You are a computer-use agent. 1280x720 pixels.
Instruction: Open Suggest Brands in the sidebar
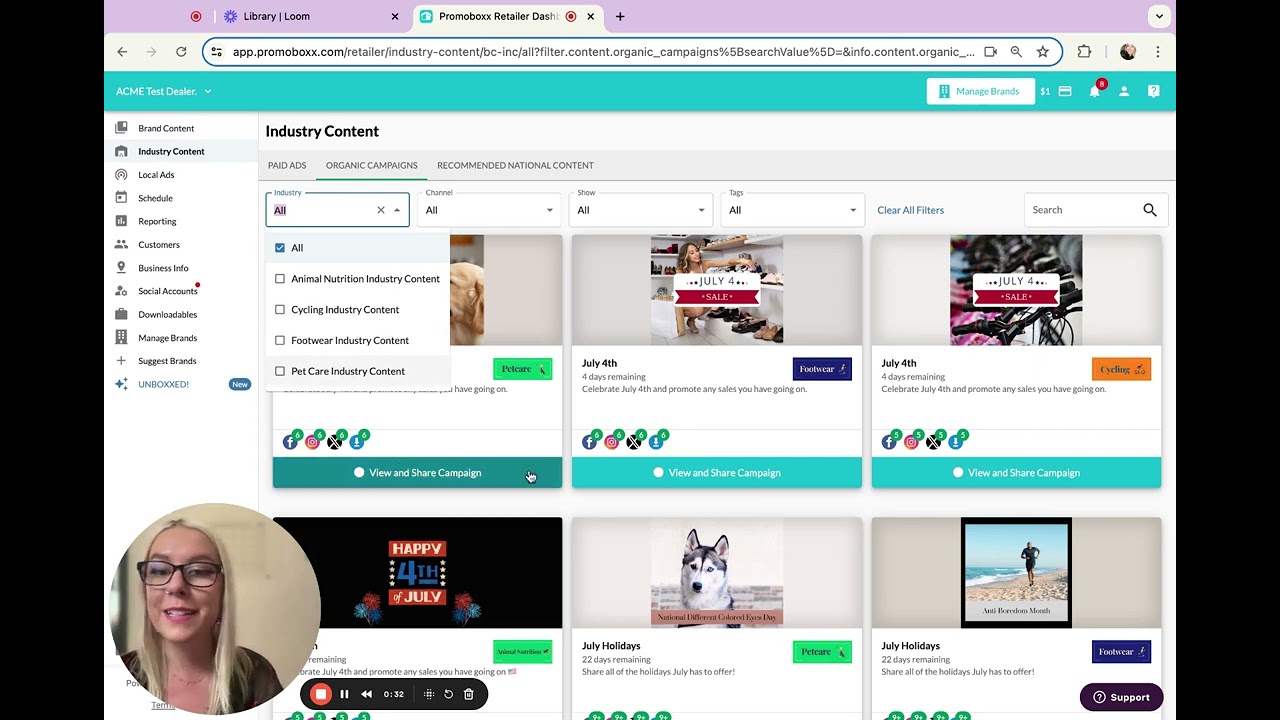coord(180,361)
